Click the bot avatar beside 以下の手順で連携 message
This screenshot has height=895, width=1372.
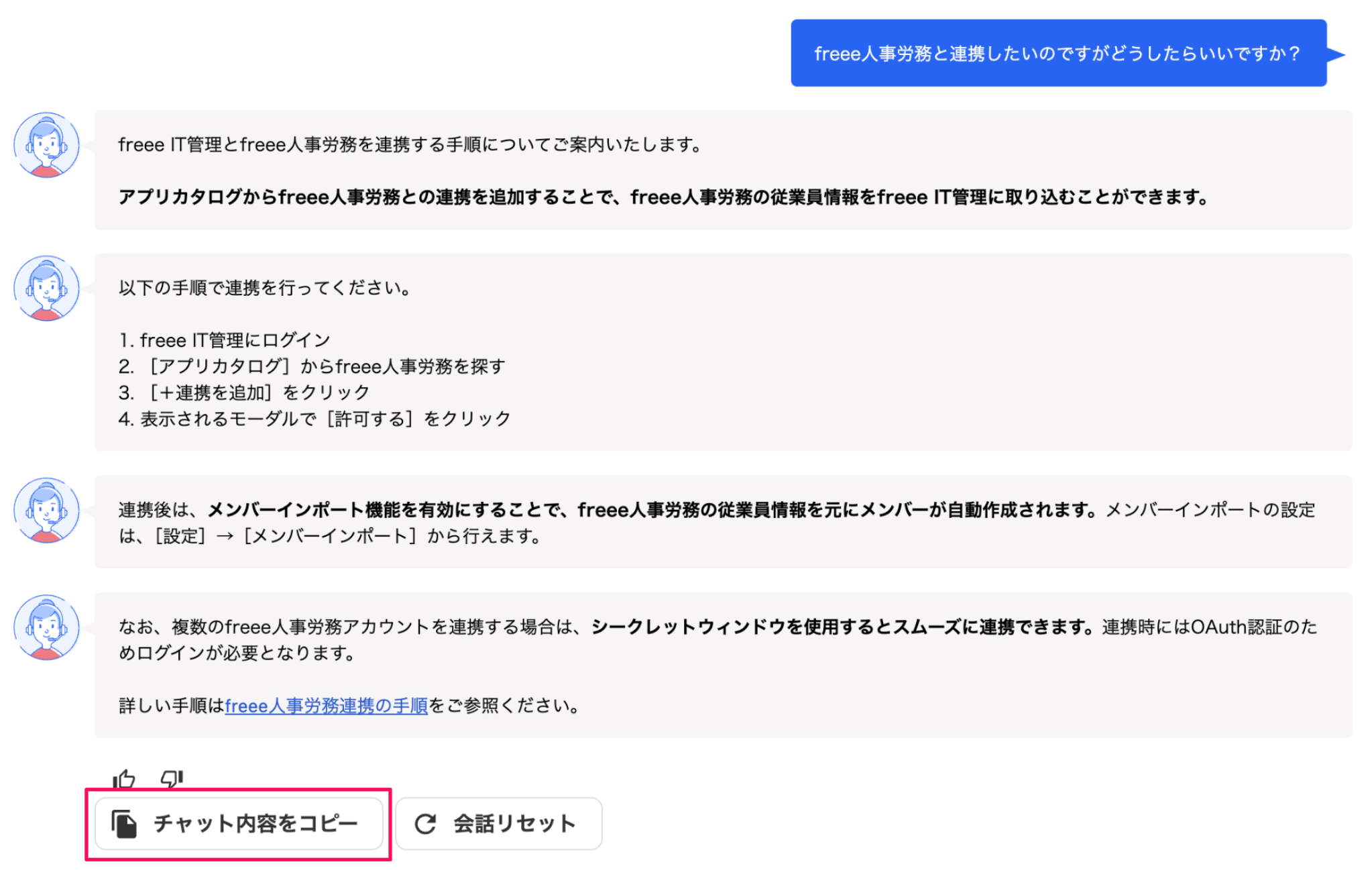[47, 288]
